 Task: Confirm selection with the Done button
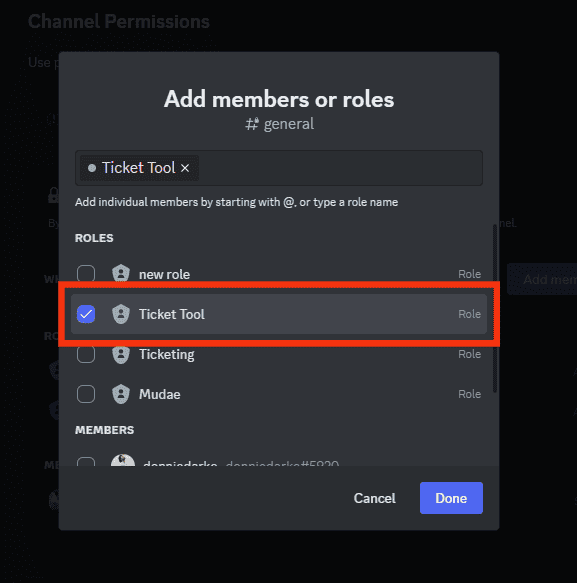coord(451,498)
